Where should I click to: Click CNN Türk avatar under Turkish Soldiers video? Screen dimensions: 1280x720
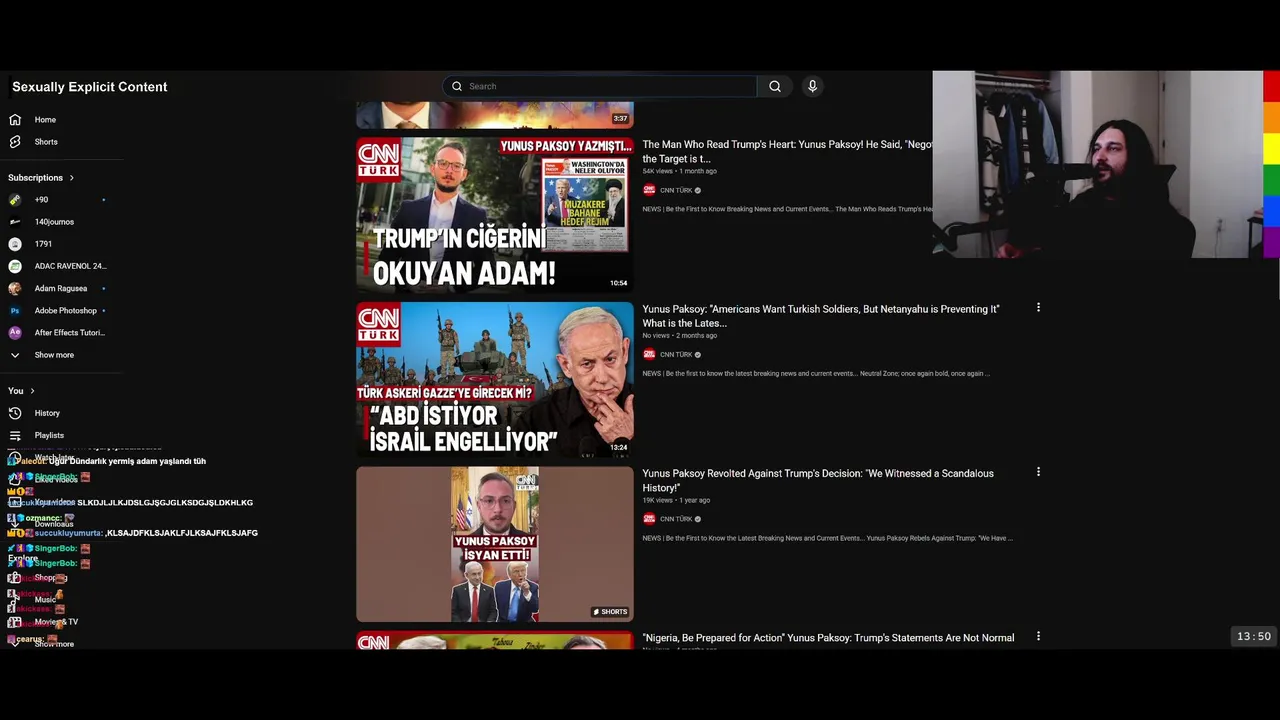click(x=649, y=354)
